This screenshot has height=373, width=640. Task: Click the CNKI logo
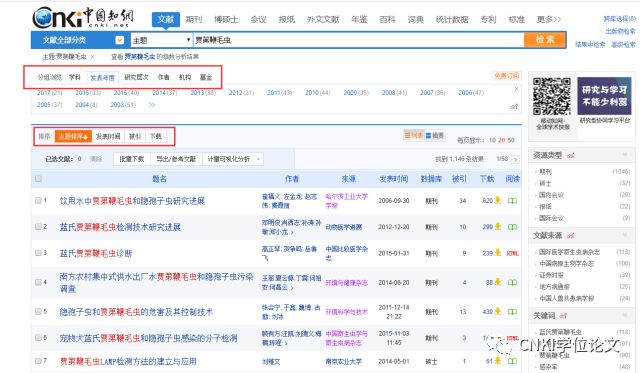tap(82, 18)
